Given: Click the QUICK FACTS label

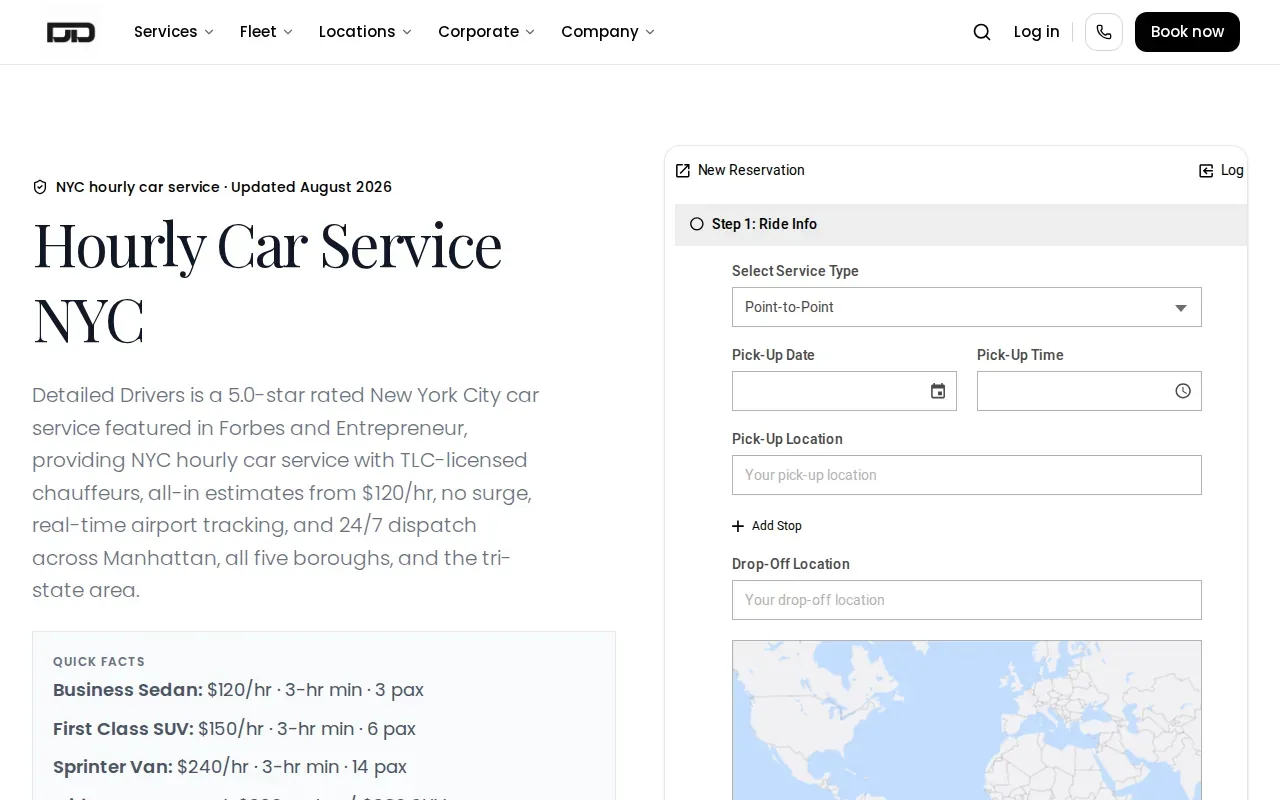Looking at the screenshot, I should (99, 662).
